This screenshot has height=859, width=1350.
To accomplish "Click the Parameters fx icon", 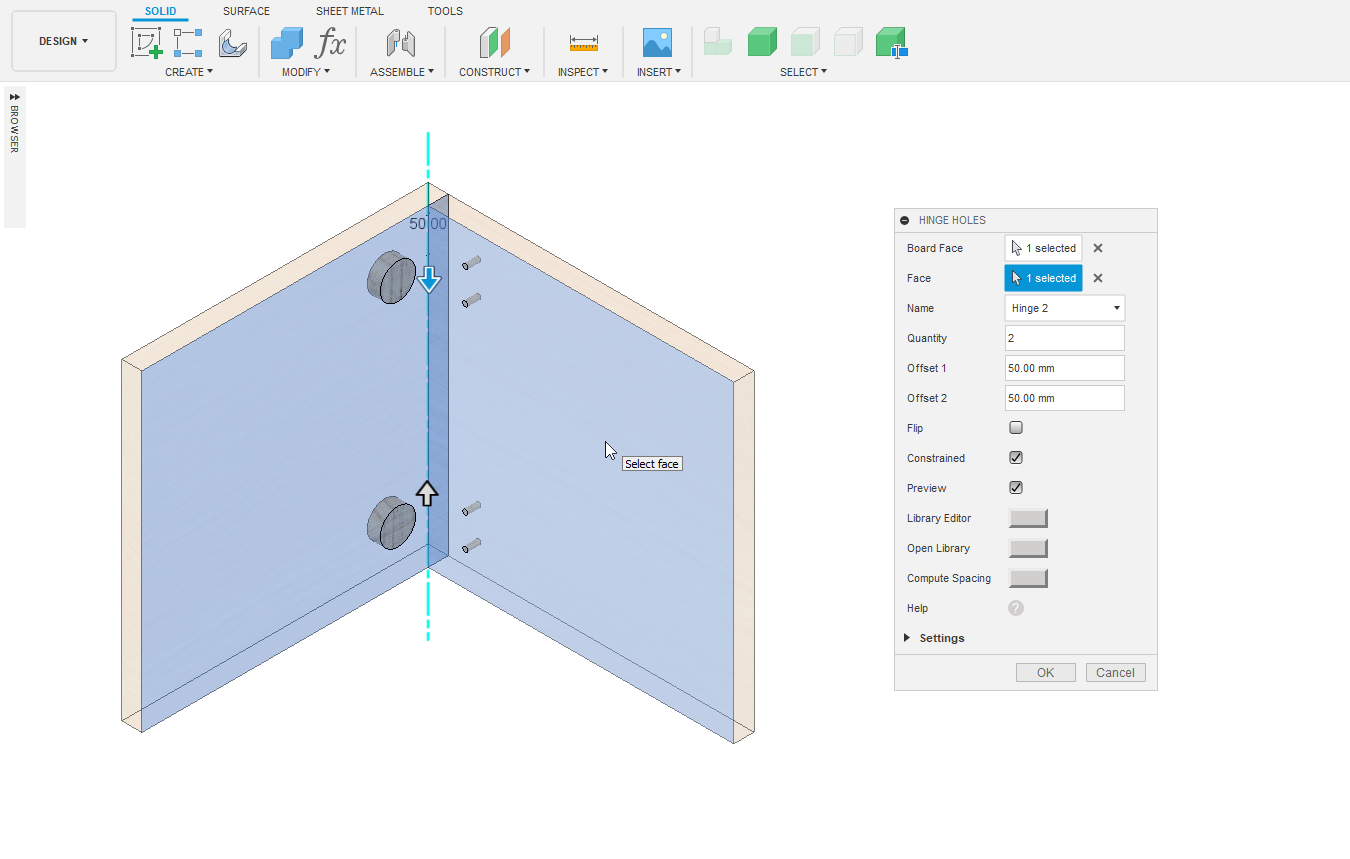I will click(330, 43).
